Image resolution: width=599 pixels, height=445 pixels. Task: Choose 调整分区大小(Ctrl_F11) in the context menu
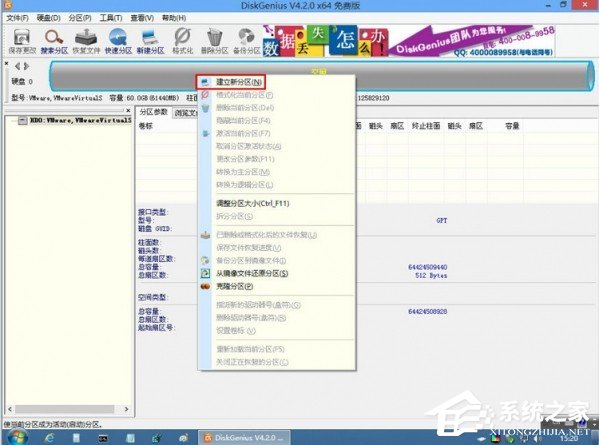253,203
